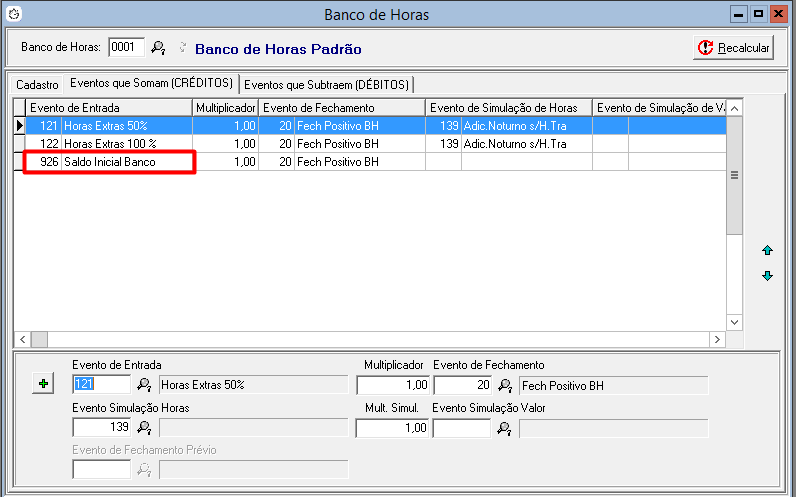Select the Horas Extras 100 % row
796x497 pixels.
point(110,143)
